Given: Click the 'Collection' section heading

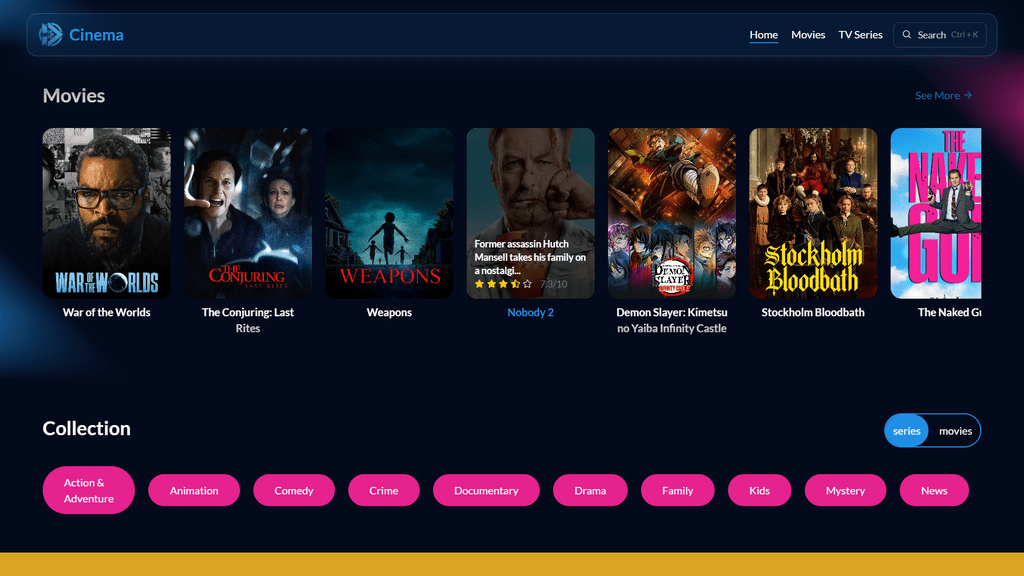Looking at the screenshot, I should pyautogui.click(x=86, y=428).
